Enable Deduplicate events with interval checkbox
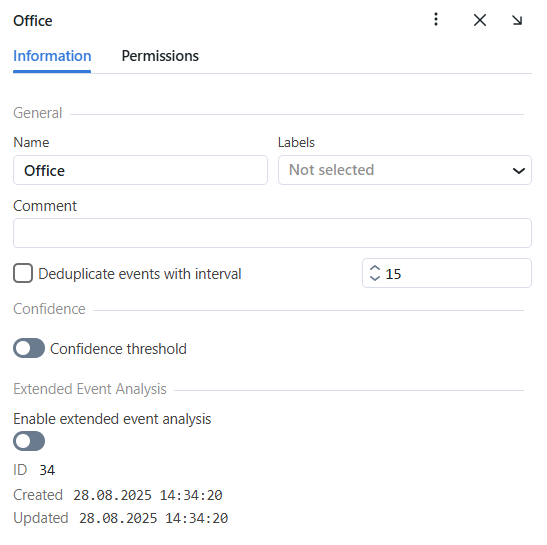 [23, 273]
